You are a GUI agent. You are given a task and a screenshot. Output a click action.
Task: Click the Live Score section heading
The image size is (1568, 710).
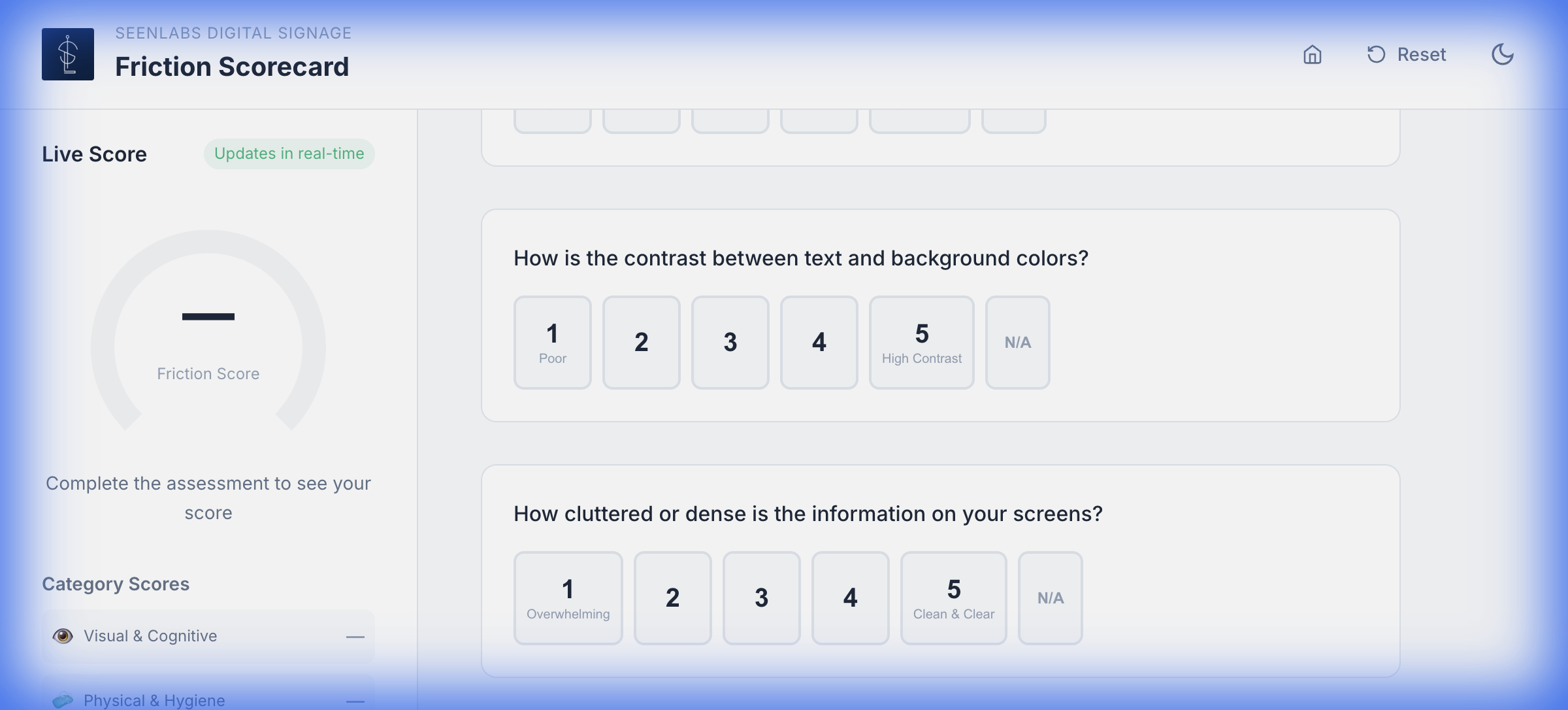pos(94,154)
